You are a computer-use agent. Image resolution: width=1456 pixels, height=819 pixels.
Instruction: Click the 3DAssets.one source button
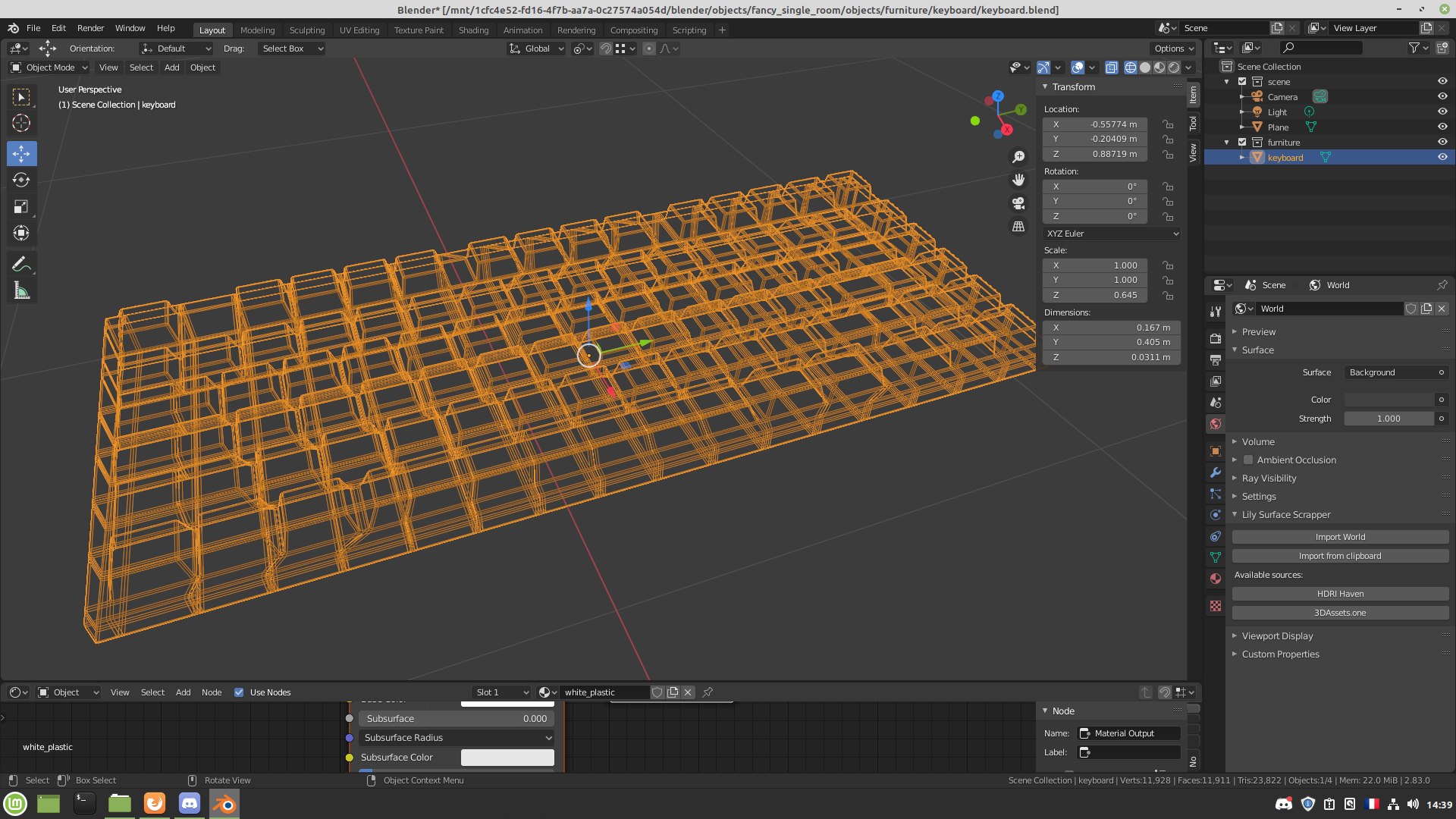coord(1340,613)
